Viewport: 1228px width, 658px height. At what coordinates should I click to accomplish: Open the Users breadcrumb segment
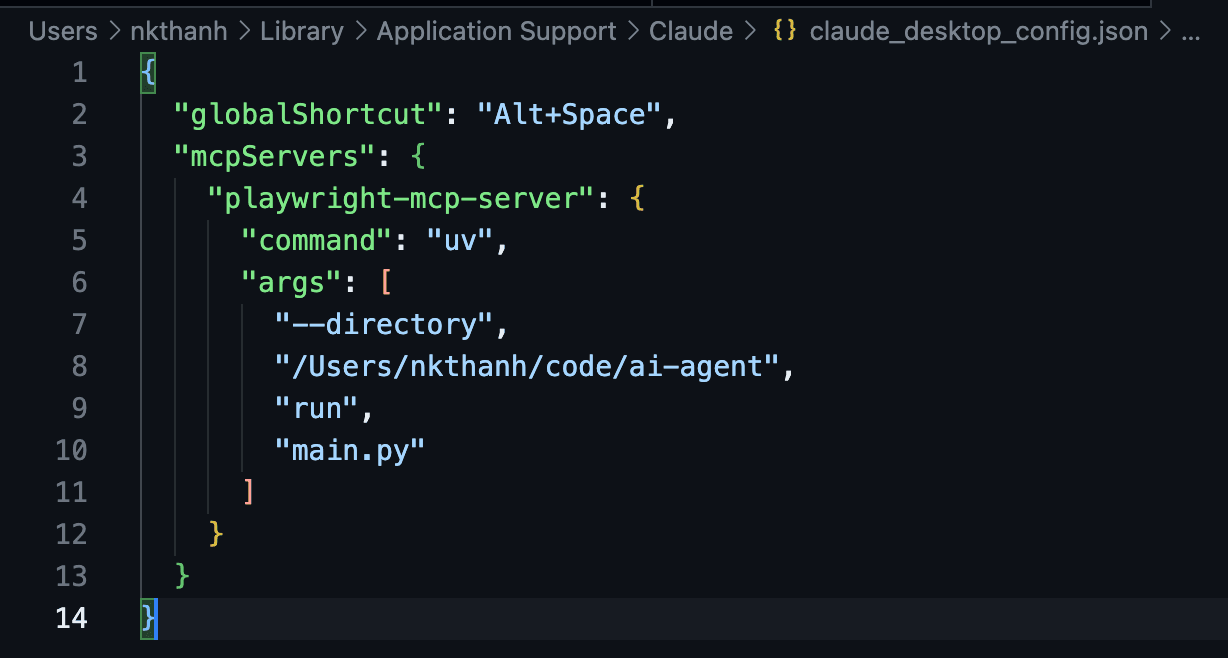pyautogui.click(x=63, y=31)
